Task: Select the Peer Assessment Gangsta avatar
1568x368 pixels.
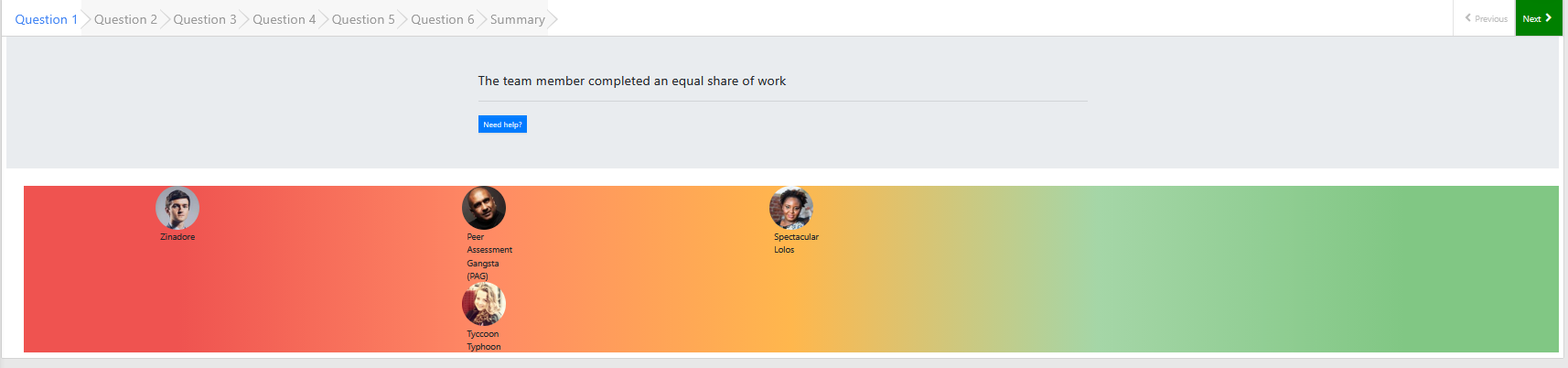Action: [x=484, y=209]
